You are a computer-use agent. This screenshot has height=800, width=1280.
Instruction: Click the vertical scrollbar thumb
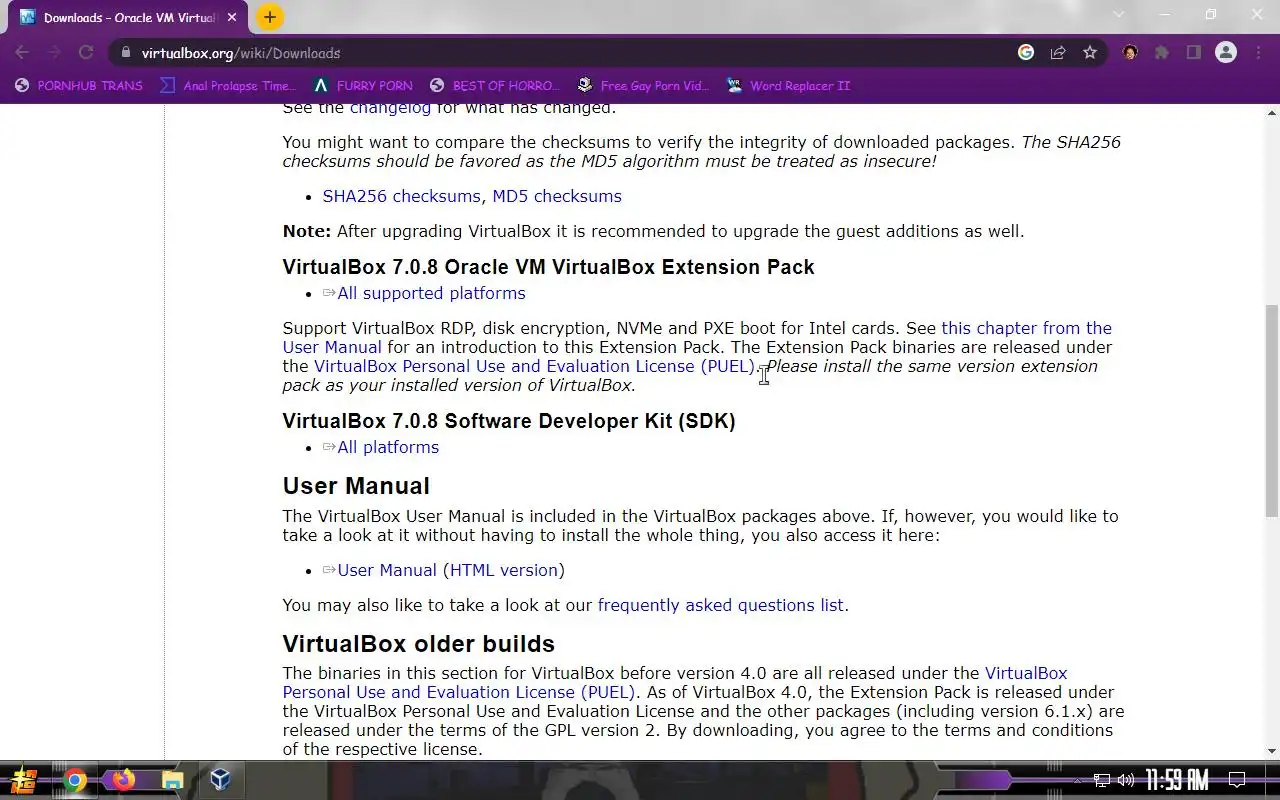1272,410
